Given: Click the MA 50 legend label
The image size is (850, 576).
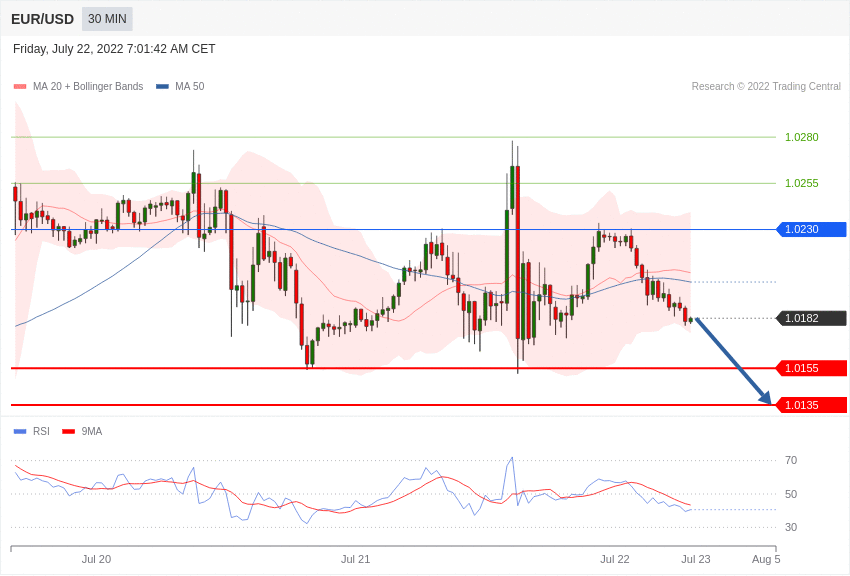Looking at the screenshot, I should [190, 86].
